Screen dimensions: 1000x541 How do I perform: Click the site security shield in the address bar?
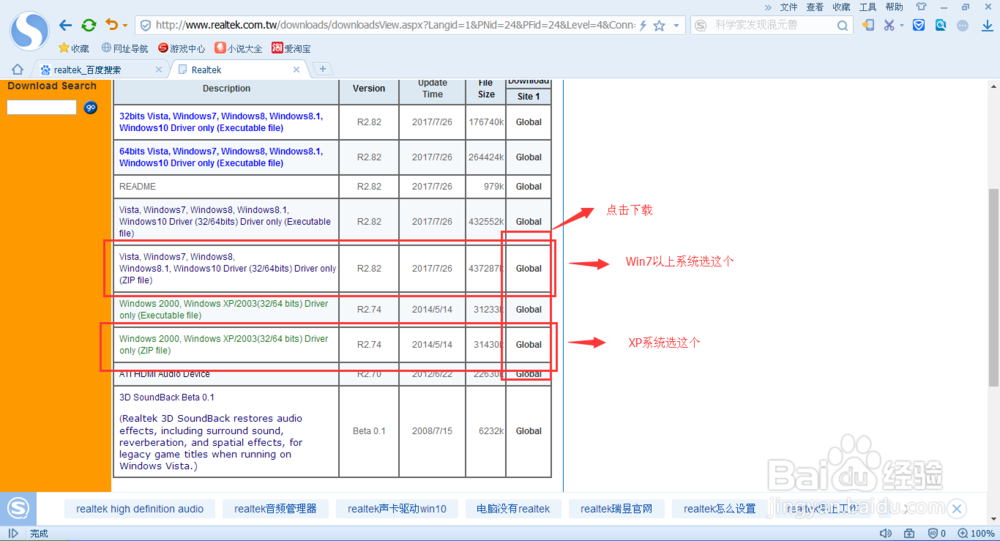[x=145, y=26]
